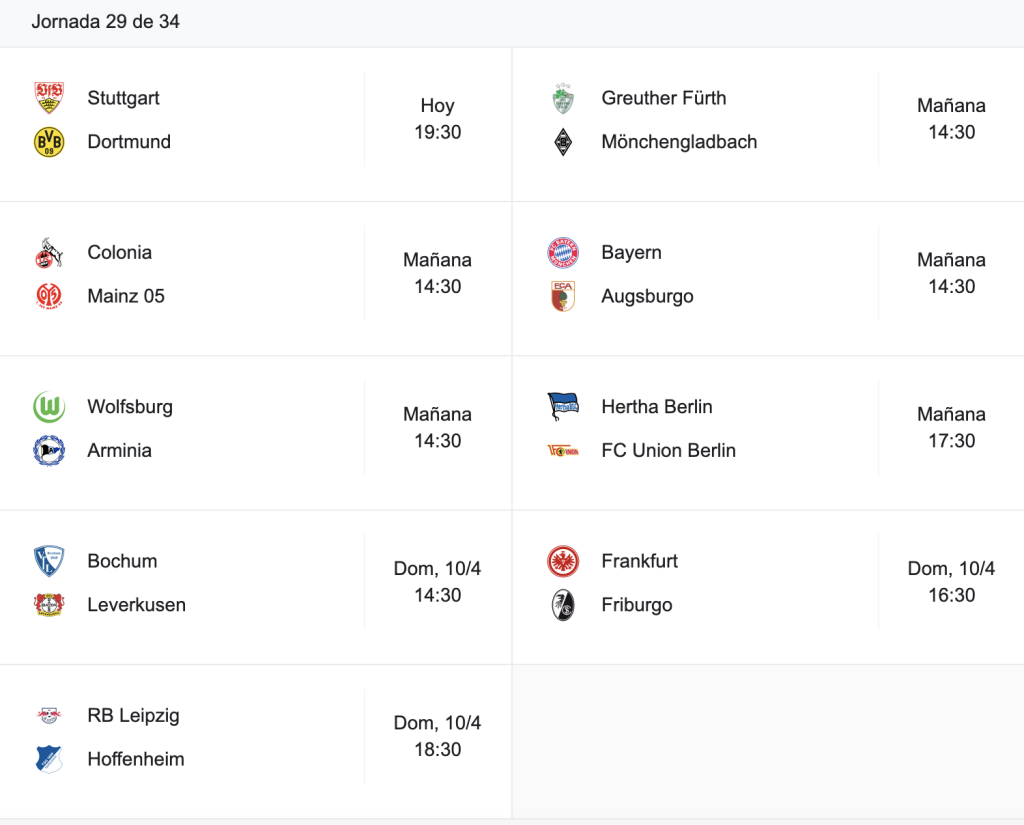
Task: Select the Leverkusen team logo
Action: click(49, 605)
